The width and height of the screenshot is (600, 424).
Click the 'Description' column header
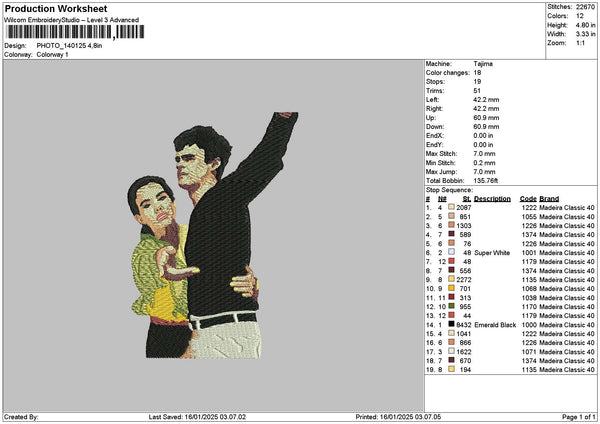point(492,199)
